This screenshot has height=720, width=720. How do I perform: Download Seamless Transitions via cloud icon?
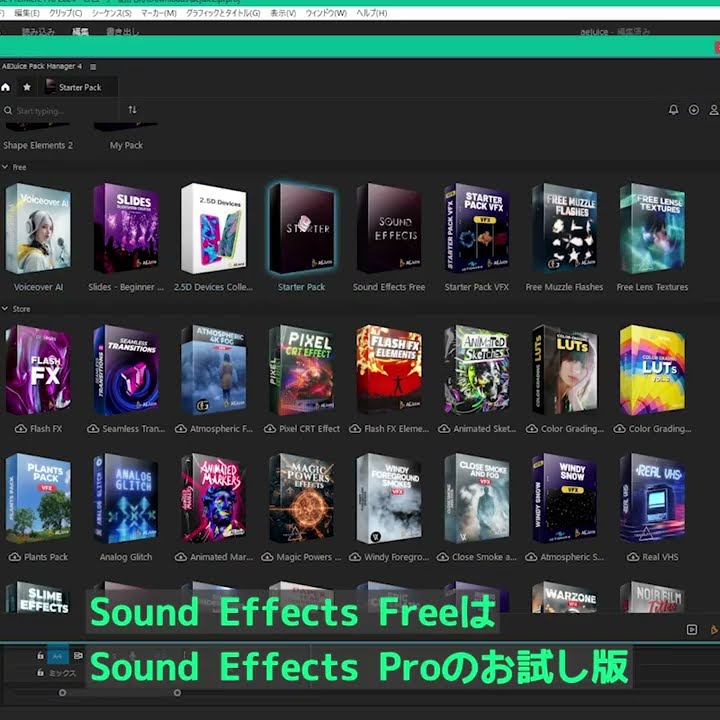pos(93,429)
